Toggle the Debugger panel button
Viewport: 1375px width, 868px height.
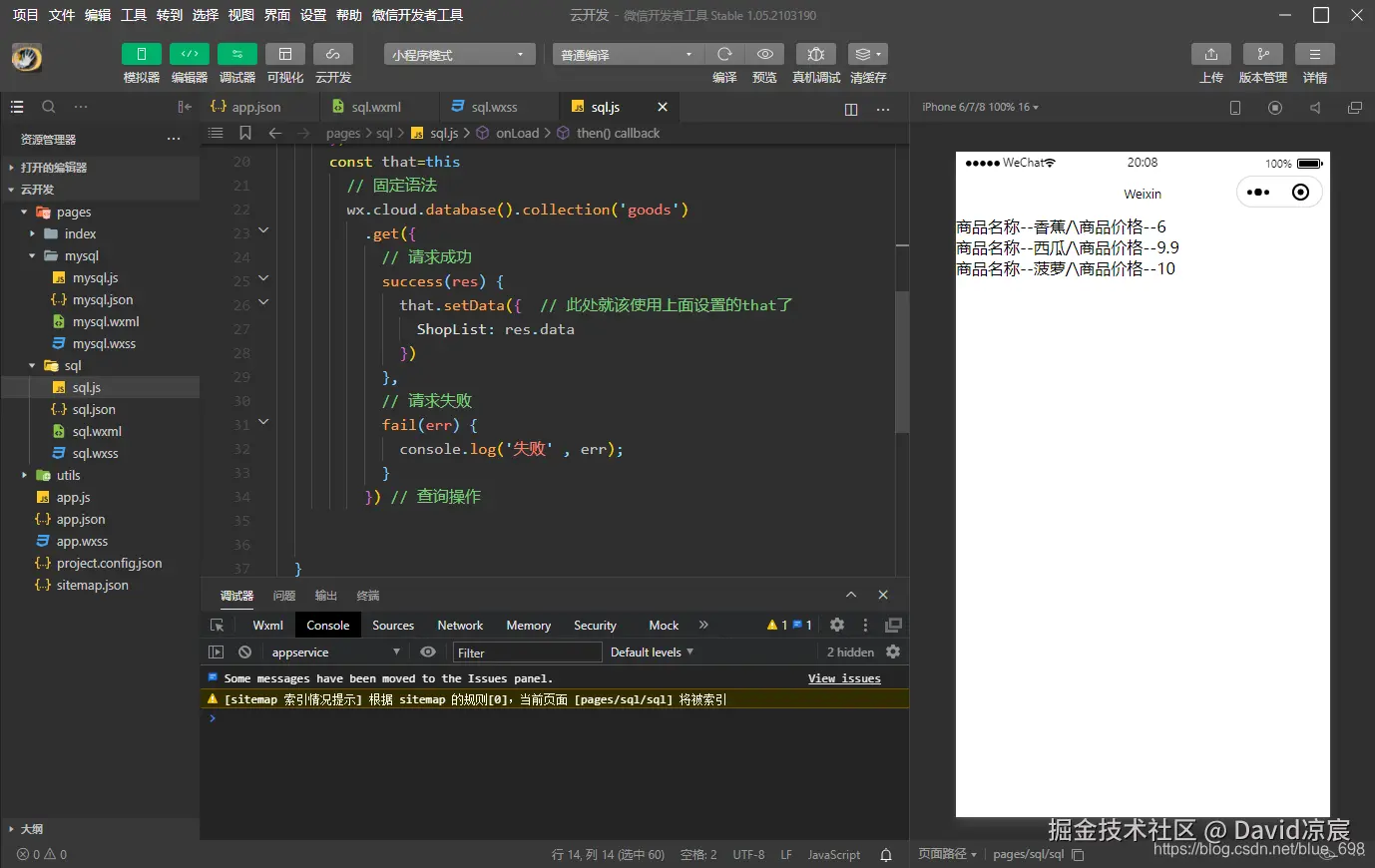pos(236,55)
